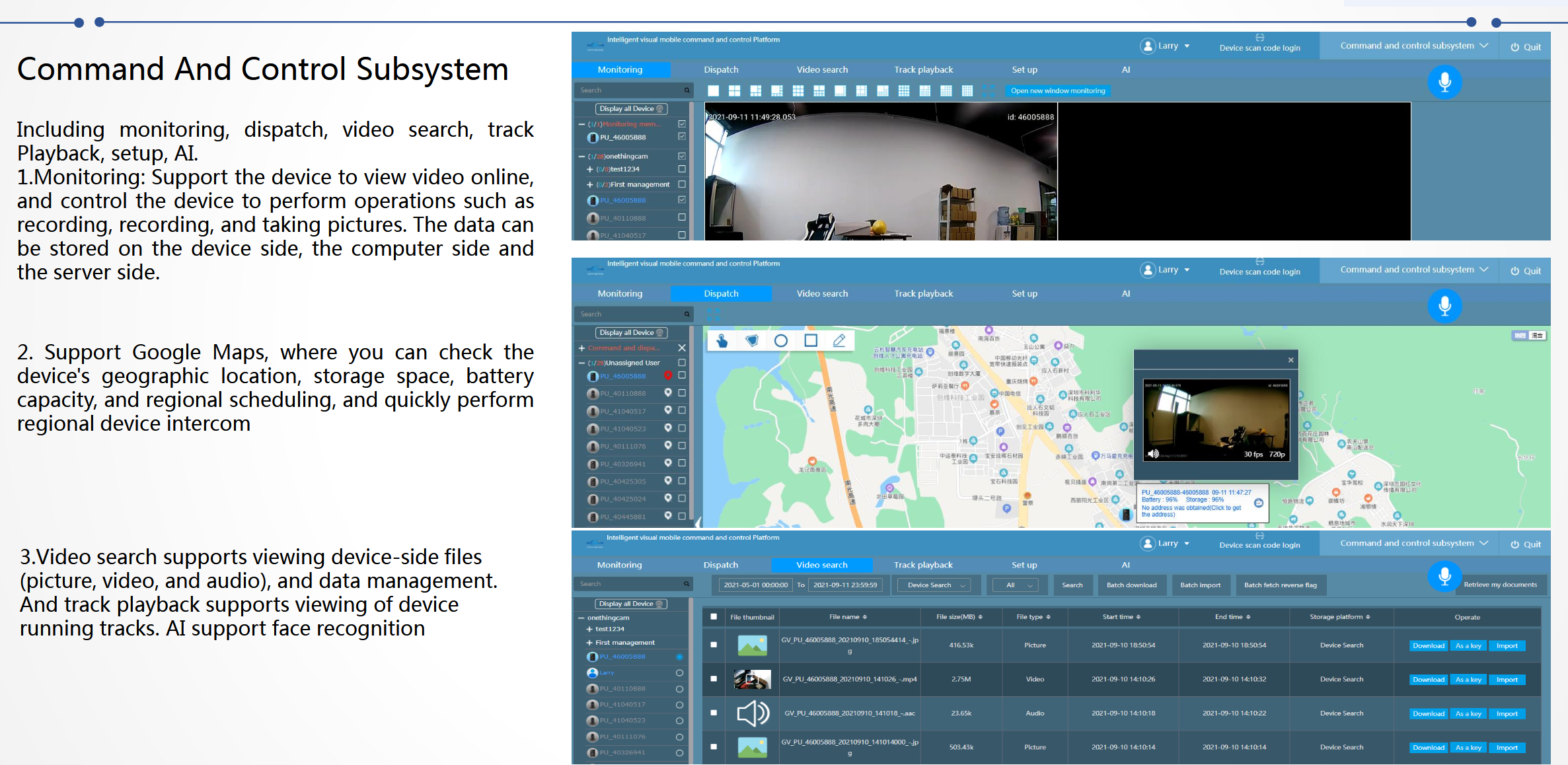1568x765 pixels.
Task: Uncheck the onethingcam group checkbox in Monitoring
Action: tap(682, 157)
